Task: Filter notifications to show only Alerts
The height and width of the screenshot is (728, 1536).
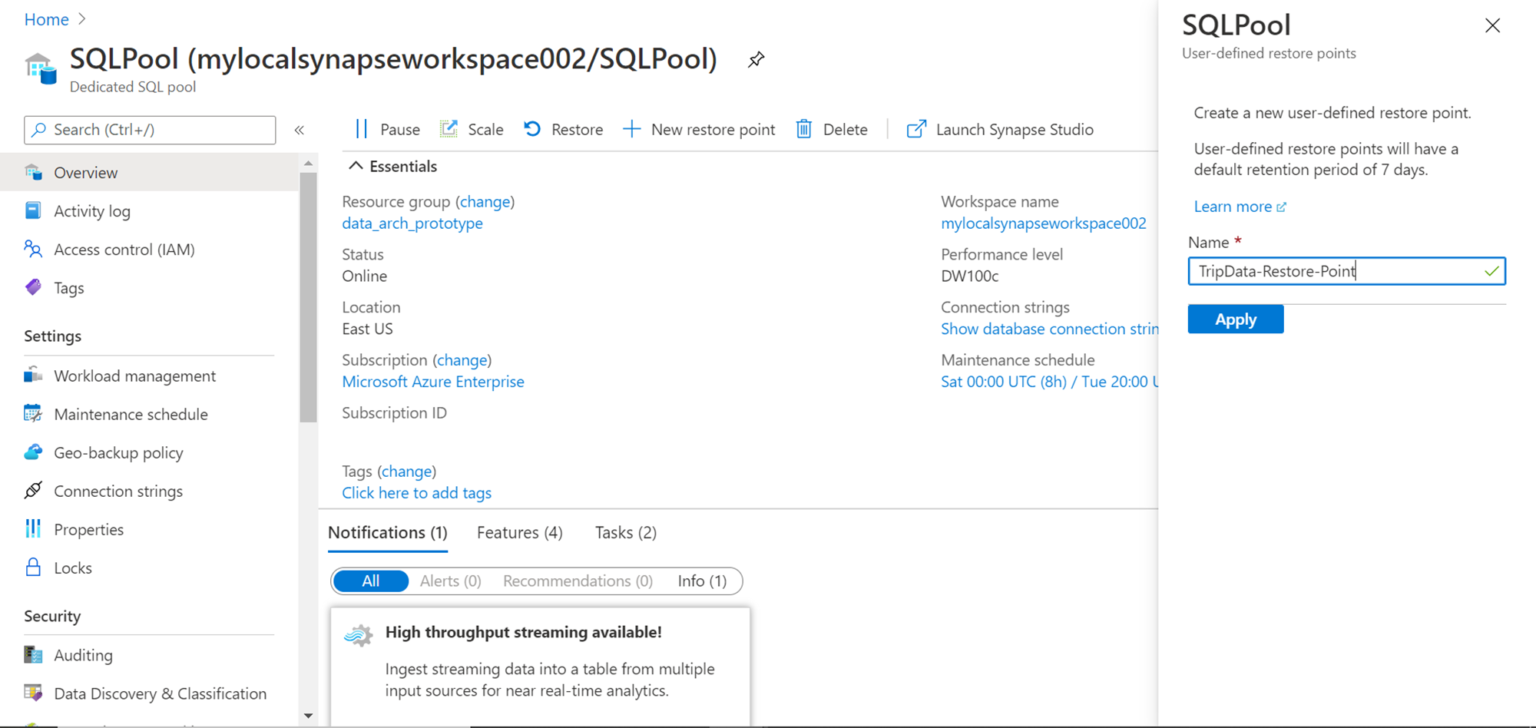Action: (450, 581)
